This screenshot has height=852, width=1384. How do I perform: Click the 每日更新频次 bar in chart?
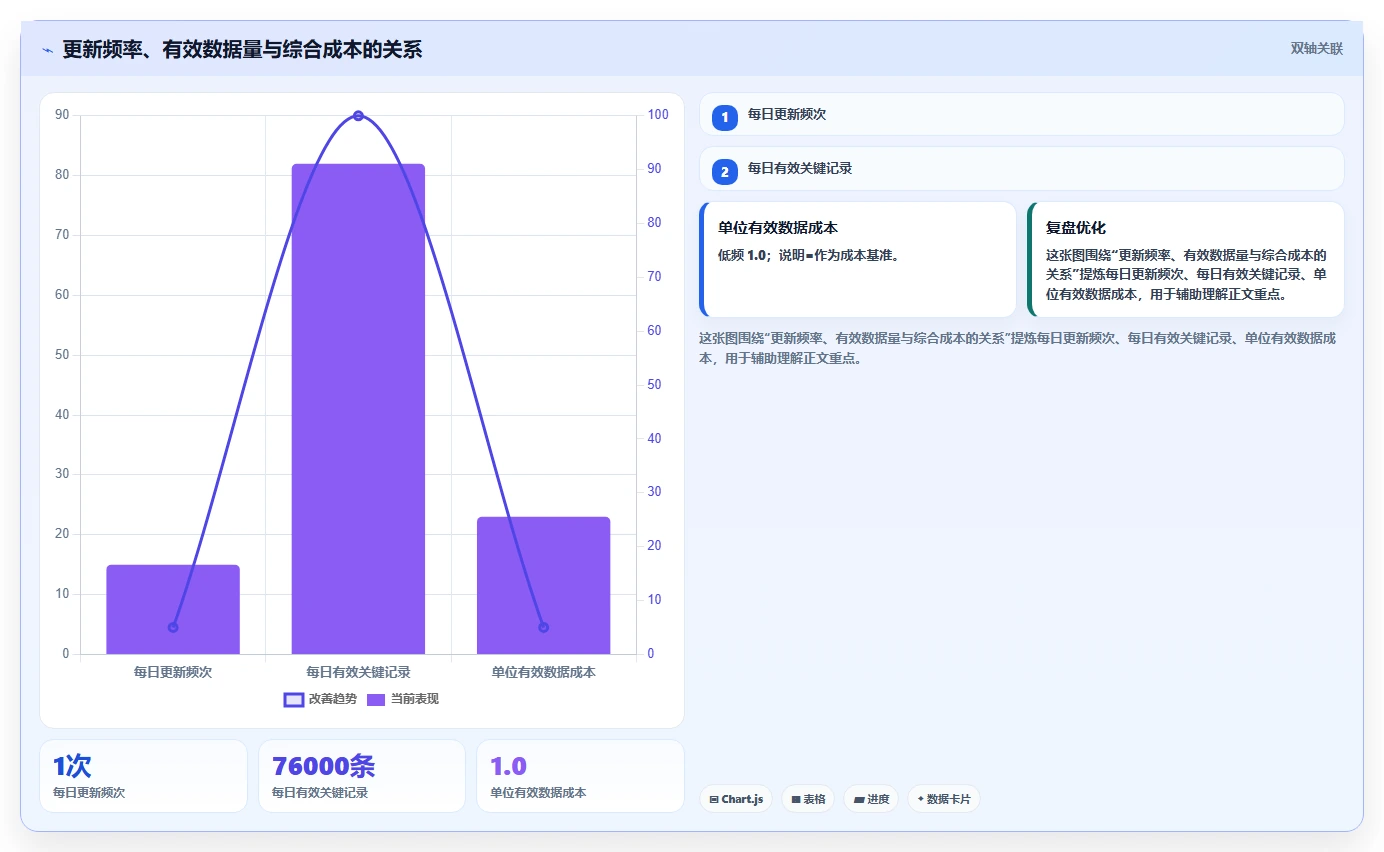click(x=173, y=609)
